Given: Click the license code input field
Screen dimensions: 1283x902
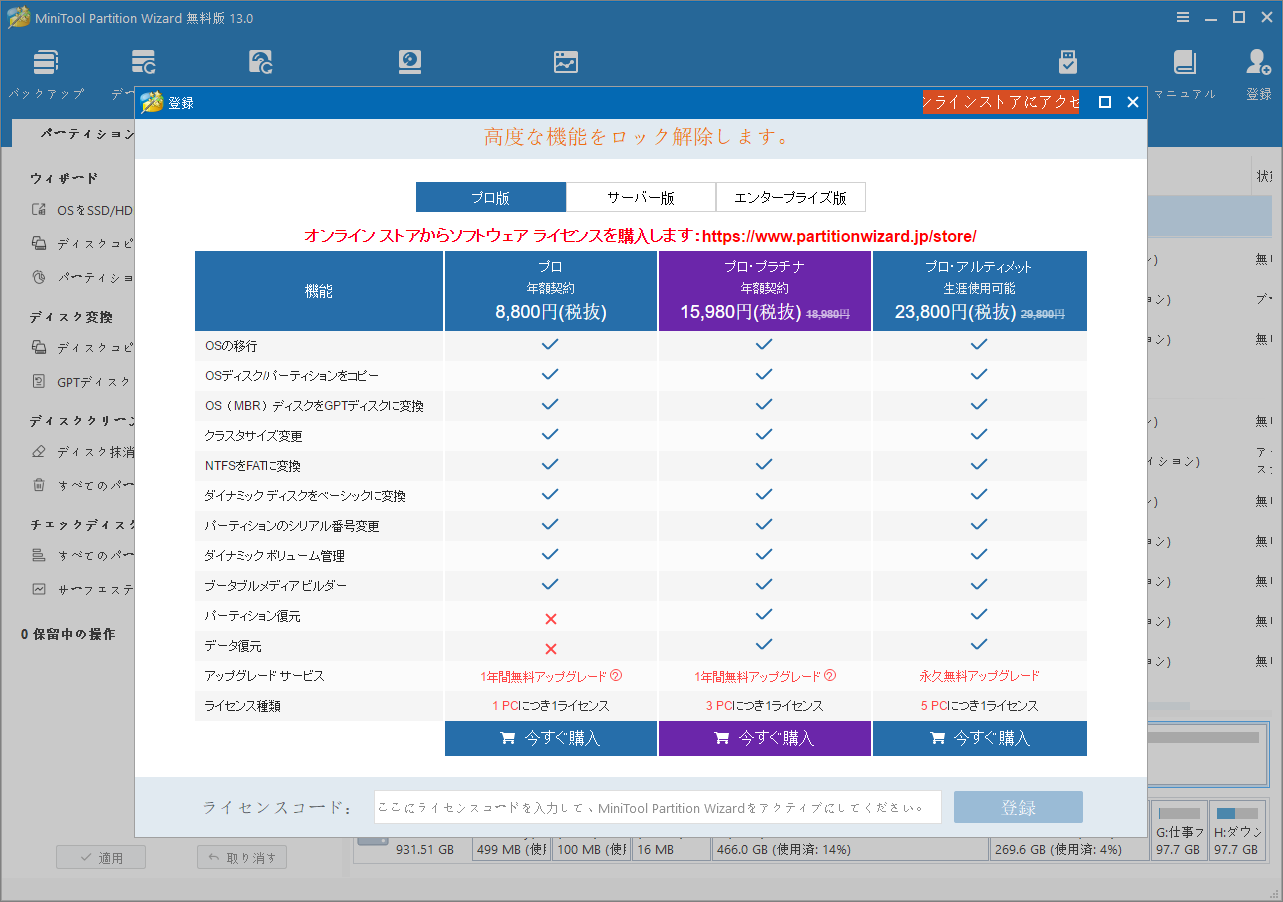Looking at the screenshot, I should click(x=657, y=807).
